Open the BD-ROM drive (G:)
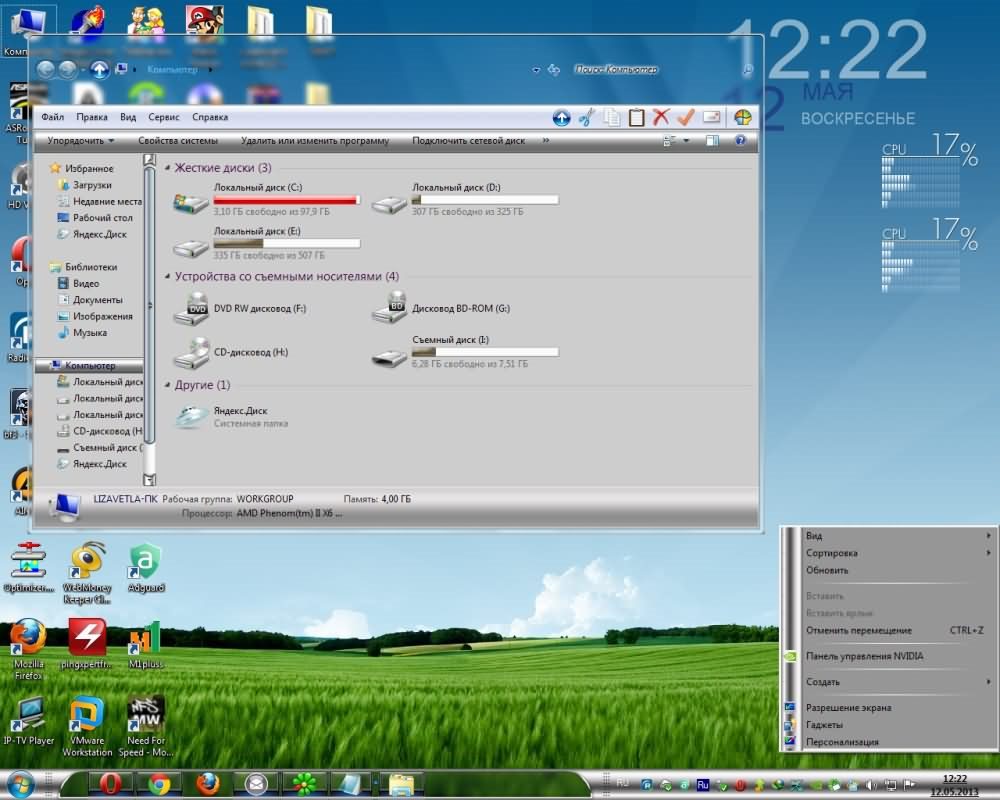Image resolution: width=1000 pixels, height=800 pixels. click(x=389, y=309)
